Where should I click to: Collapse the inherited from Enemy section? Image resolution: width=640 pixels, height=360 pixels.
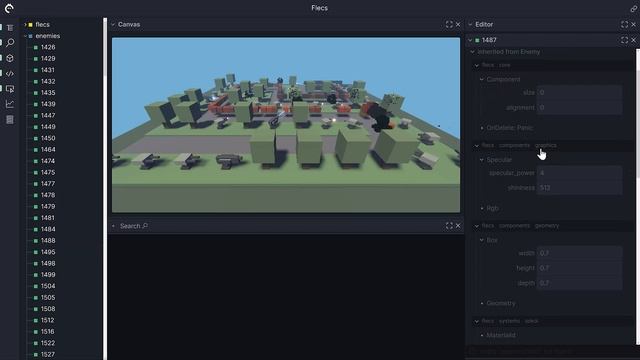point(472,52)
